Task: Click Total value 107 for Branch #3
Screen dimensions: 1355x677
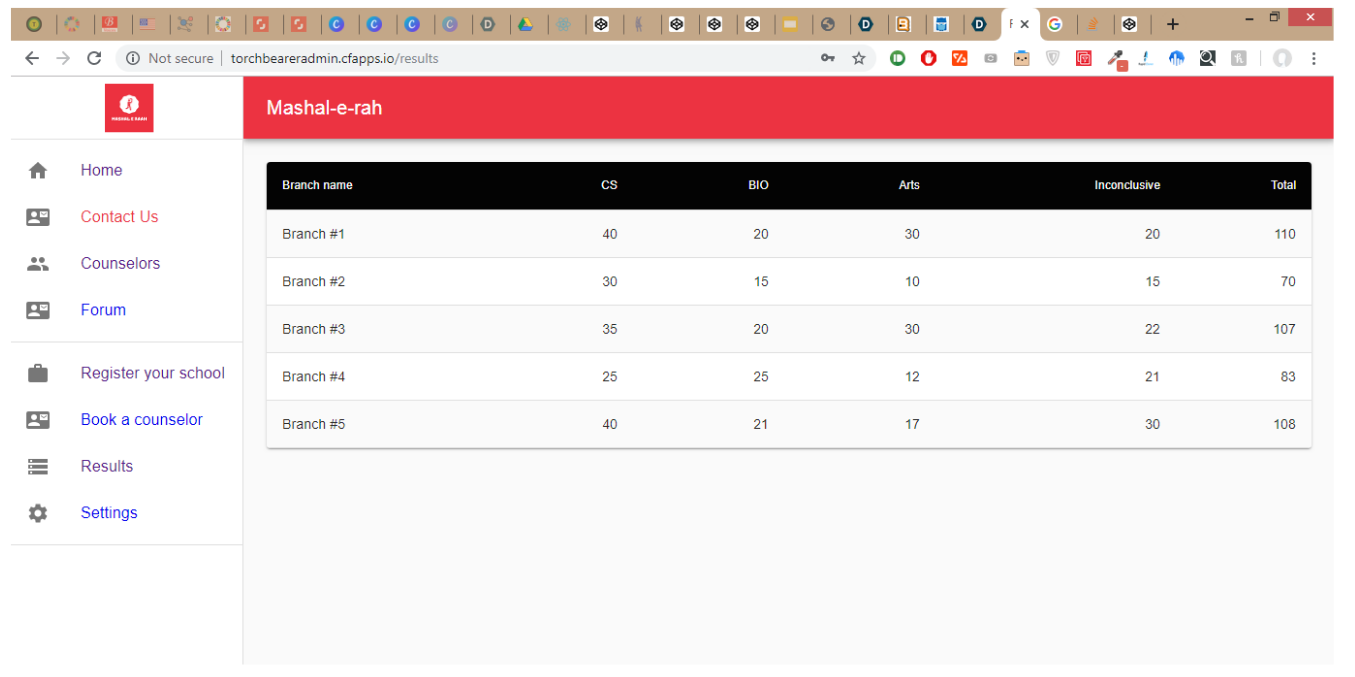Action: click(1284, 329)
